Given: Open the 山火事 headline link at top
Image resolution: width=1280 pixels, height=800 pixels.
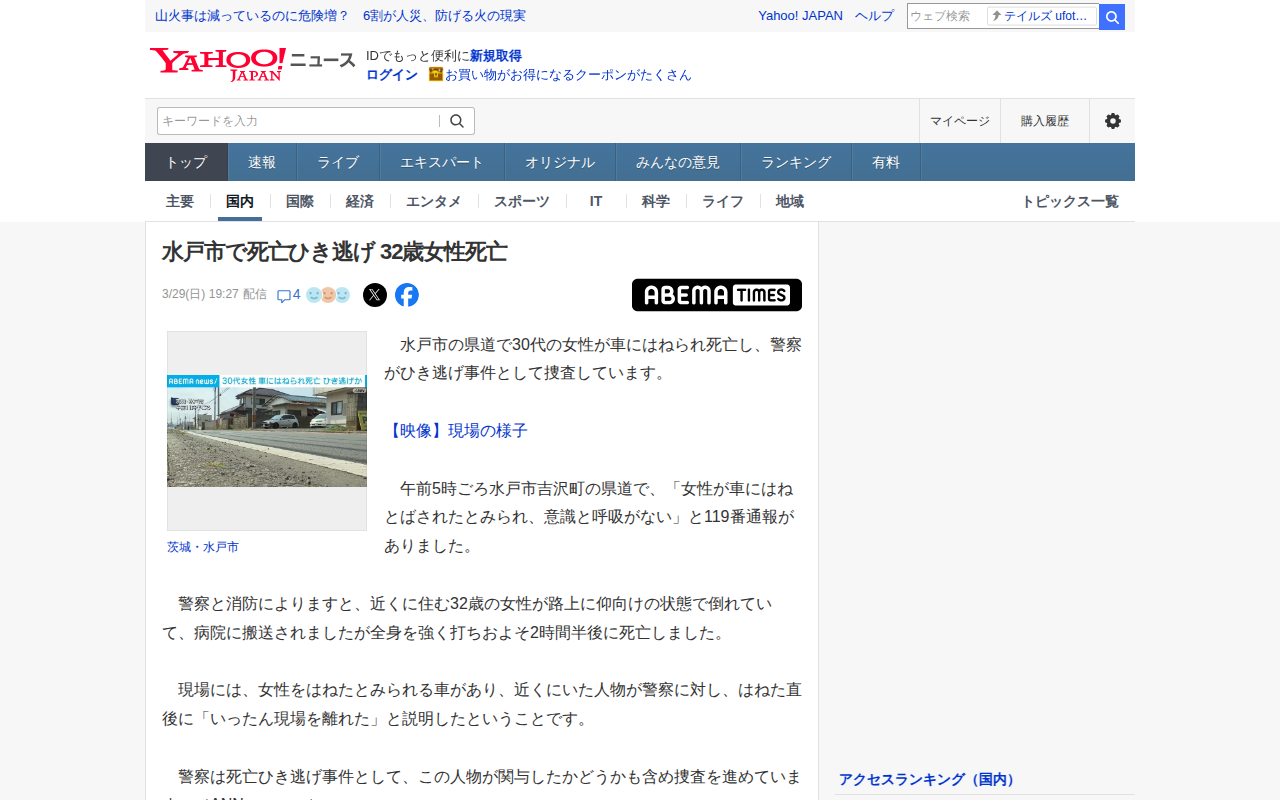Looking at the screenshot, I should [x=340, y=15].
